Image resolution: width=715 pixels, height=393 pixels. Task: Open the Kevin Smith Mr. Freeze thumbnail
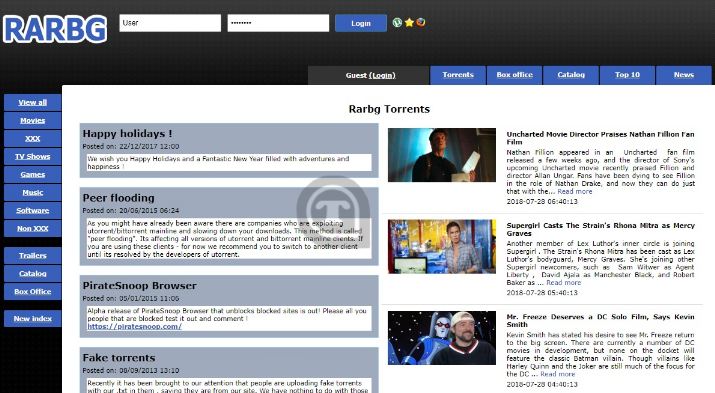[442, 338]
